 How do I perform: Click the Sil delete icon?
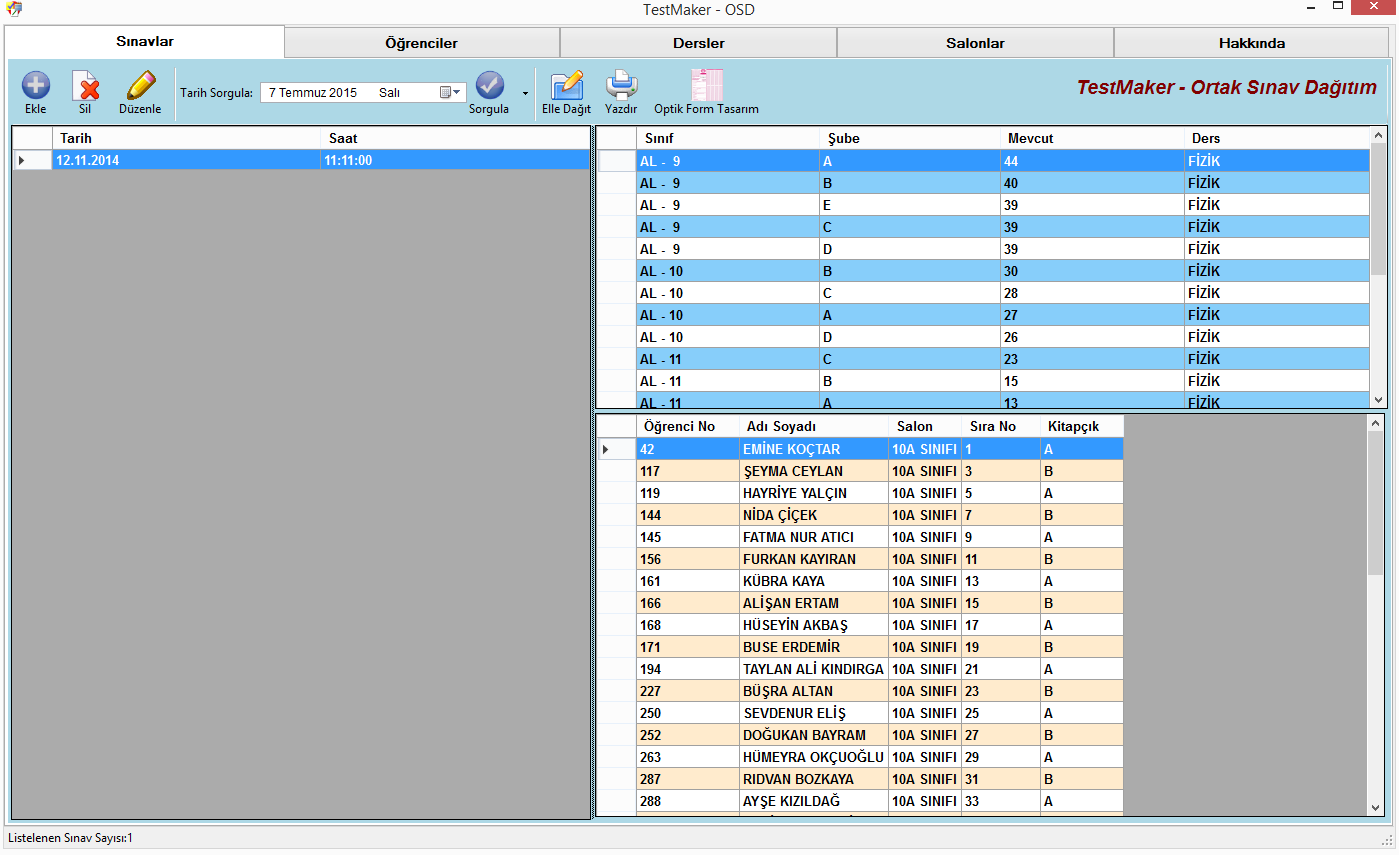(85, 87)
